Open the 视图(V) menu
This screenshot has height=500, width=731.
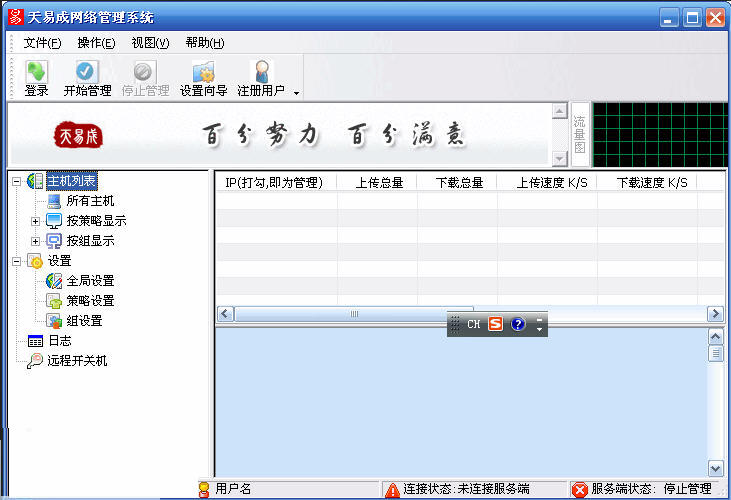click(x=150, y=43)
